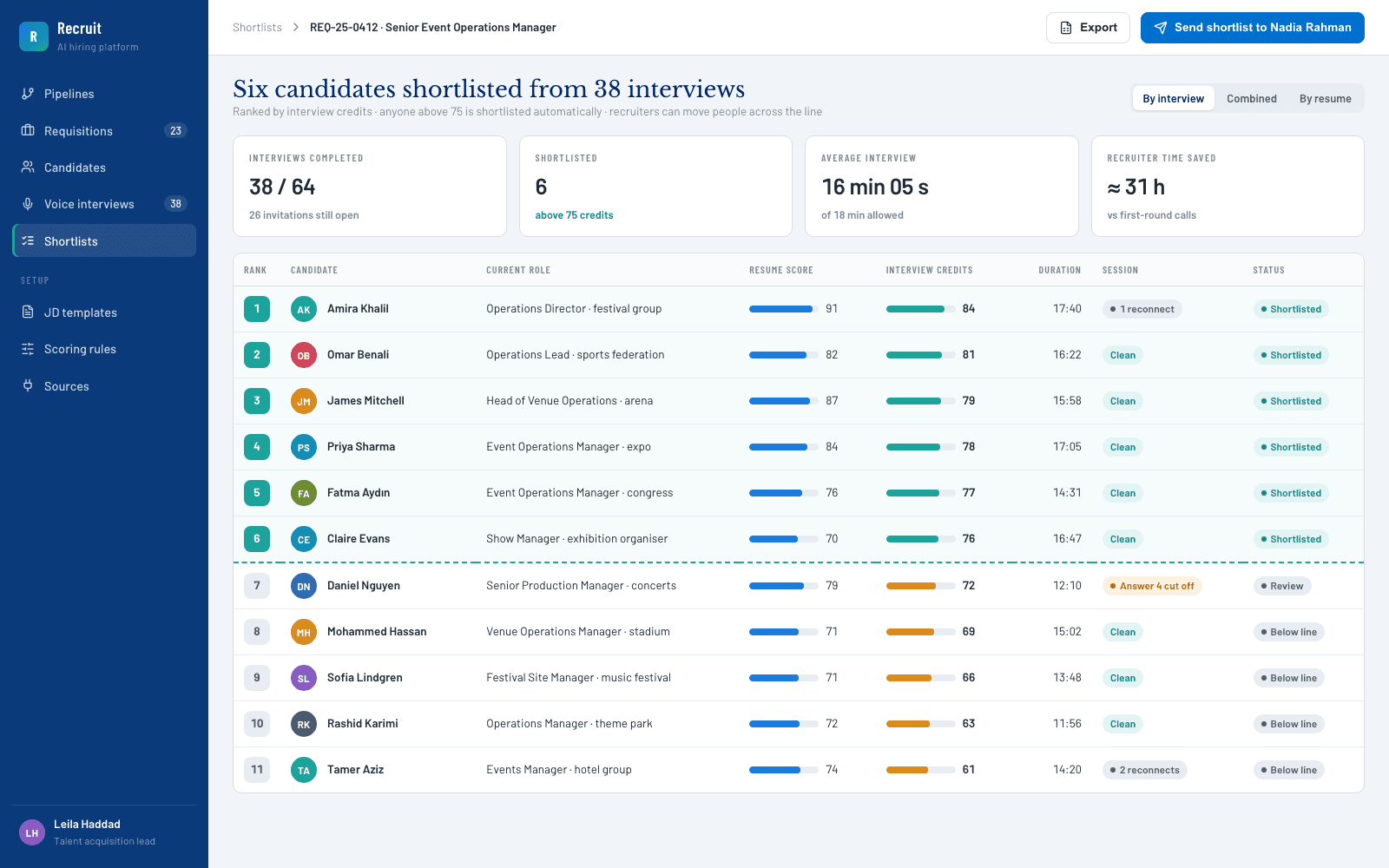Click the Candidates people icon
Image resolution: width=1389 pixels, height=868 pixels.
(x=28, y=167)
